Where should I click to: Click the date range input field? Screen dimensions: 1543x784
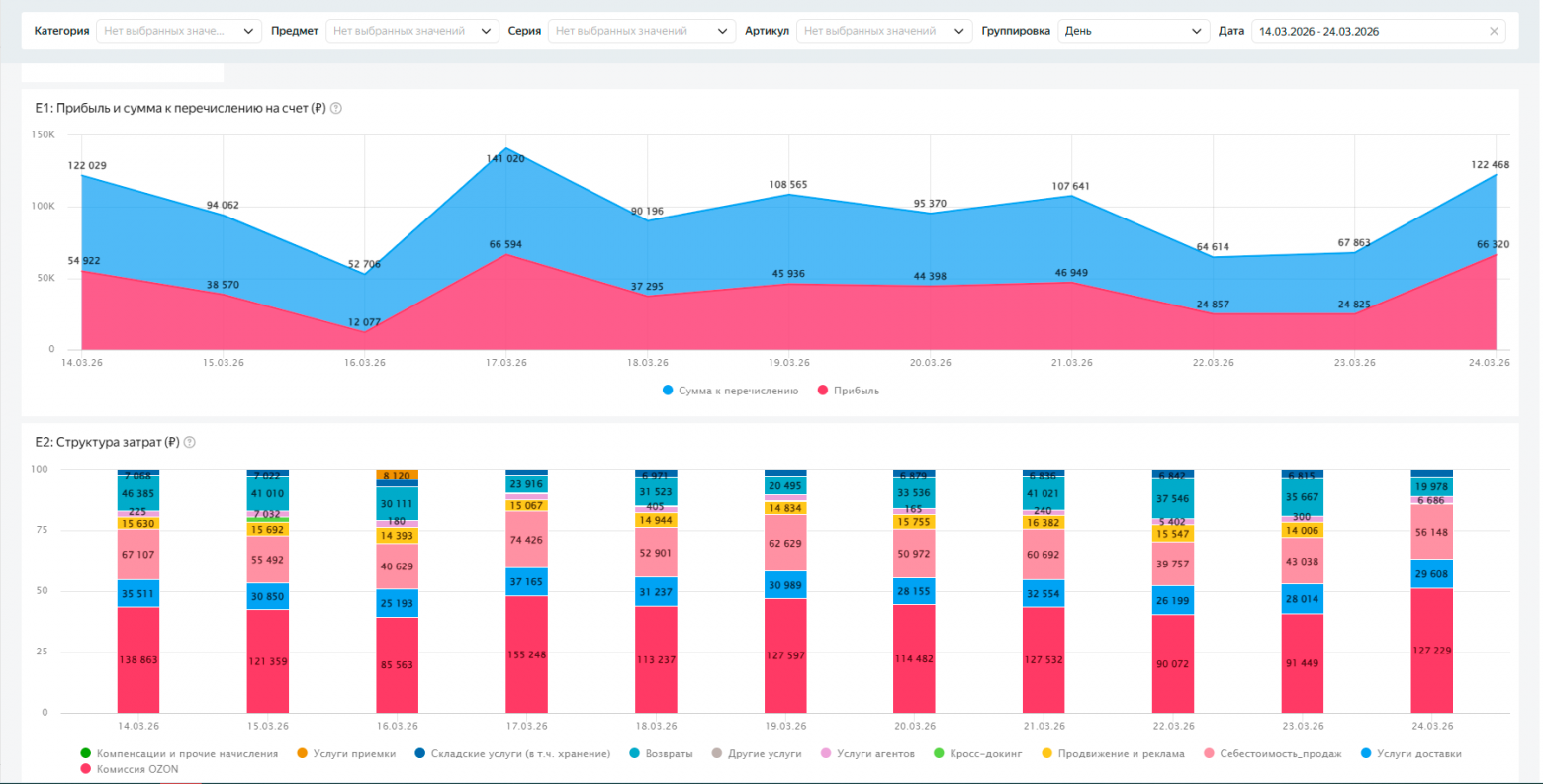[x=1365, y=32]
